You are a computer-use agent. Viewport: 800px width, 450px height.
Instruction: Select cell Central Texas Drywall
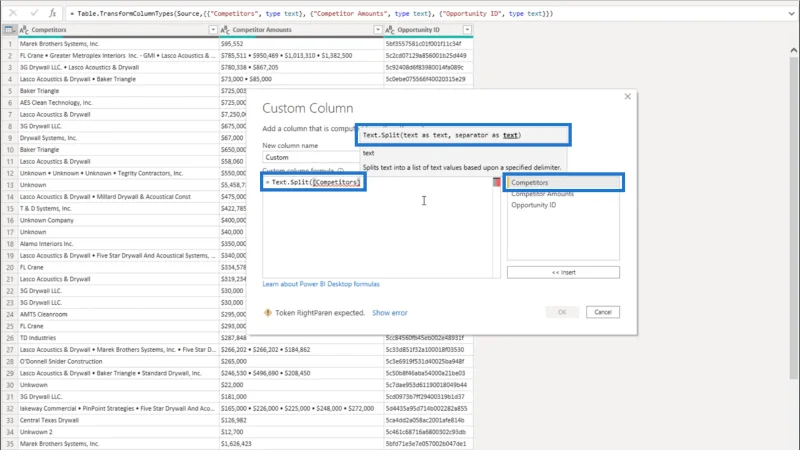[118, 420]
